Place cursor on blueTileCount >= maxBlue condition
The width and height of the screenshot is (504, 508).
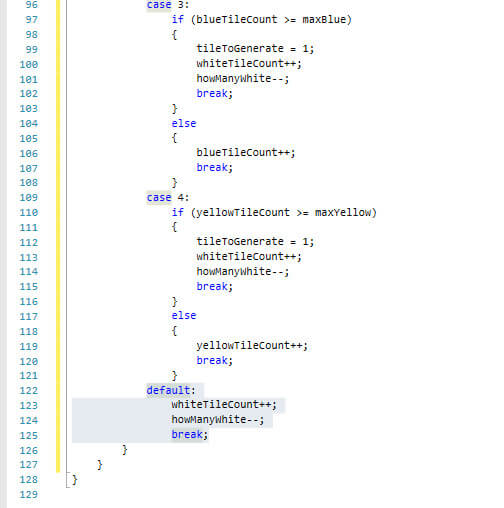pos(271,20)
